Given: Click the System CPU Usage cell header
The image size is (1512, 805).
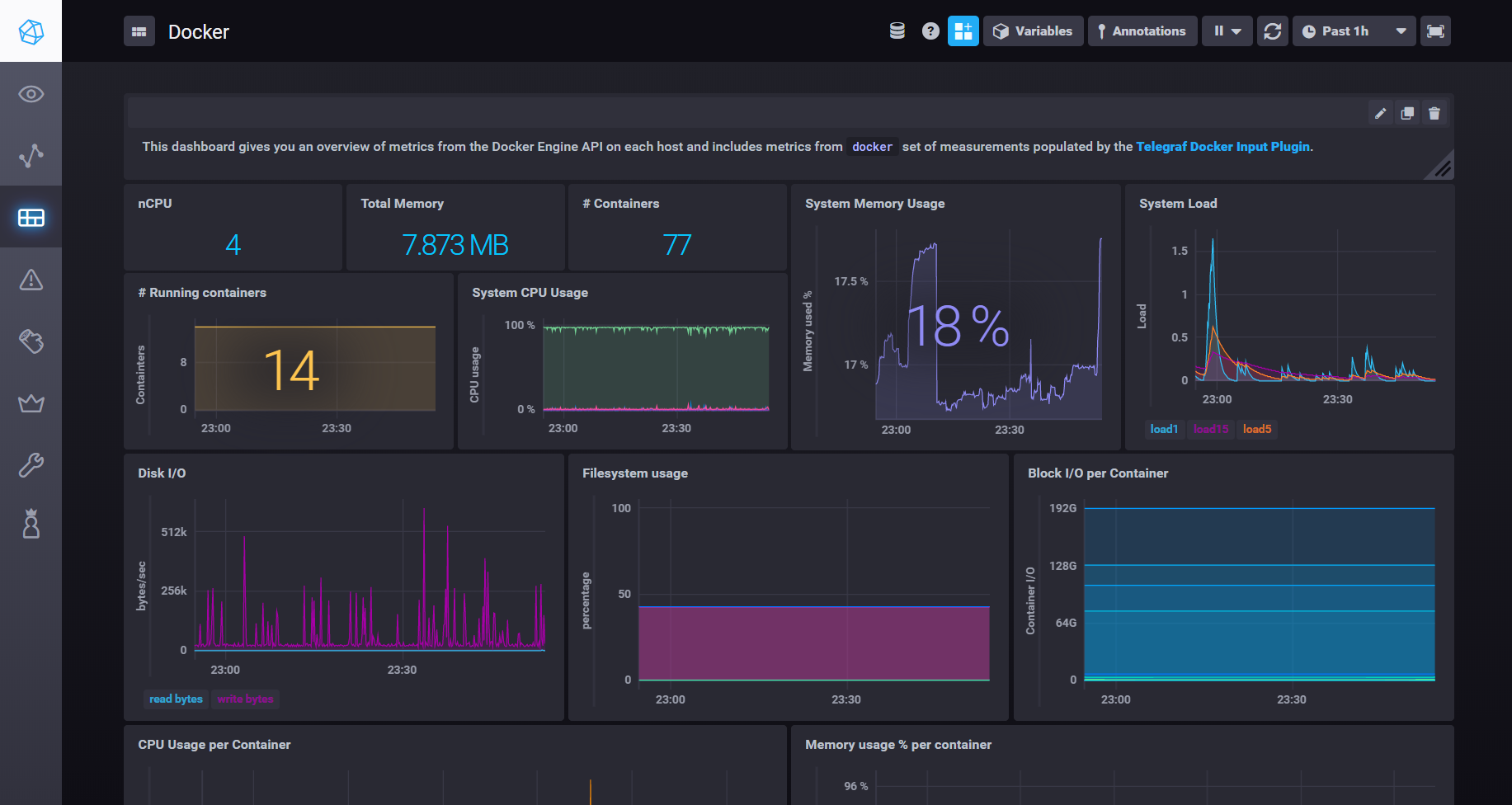Looking at the screenshot, I should click(530, 293).
